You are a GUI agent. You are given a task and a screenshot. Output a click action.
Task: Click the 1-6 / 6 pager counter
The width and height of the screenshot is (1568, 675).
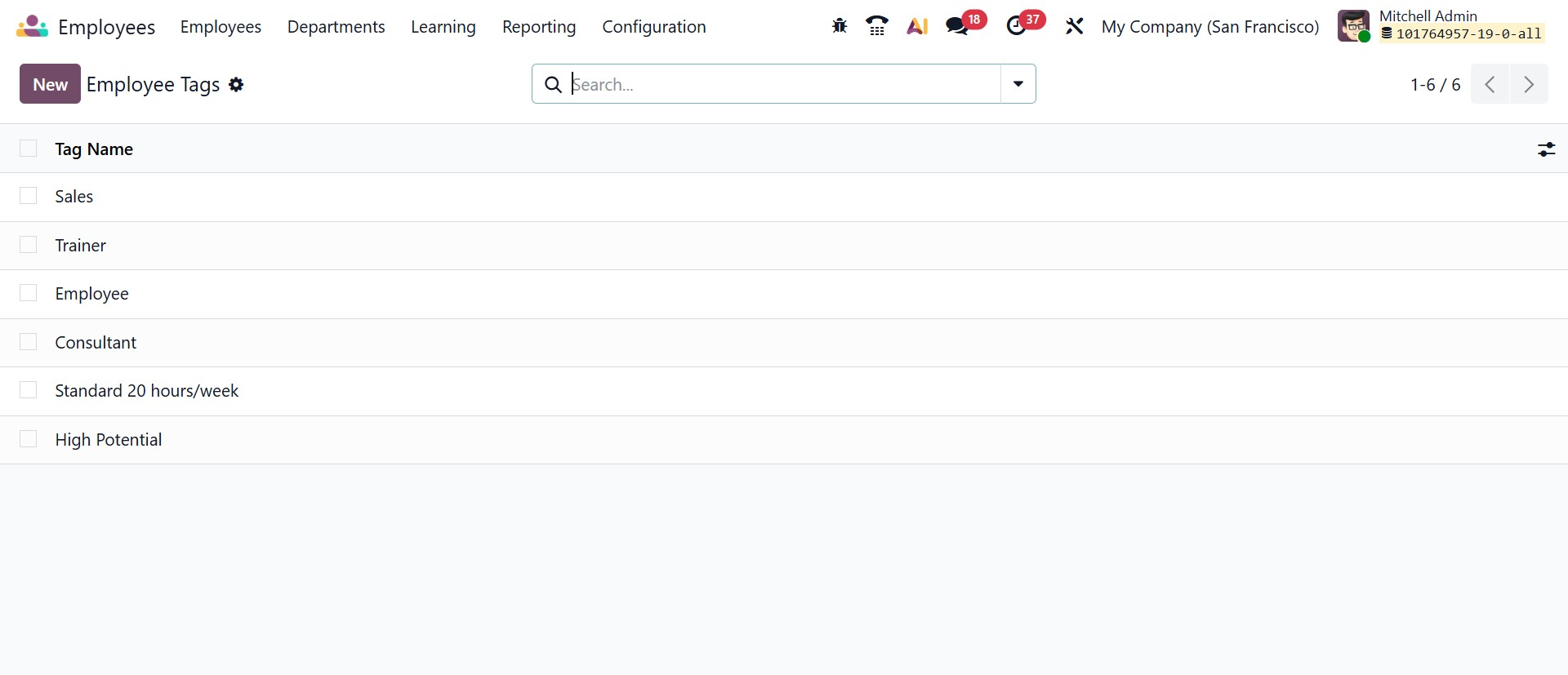coord(1435,85)
